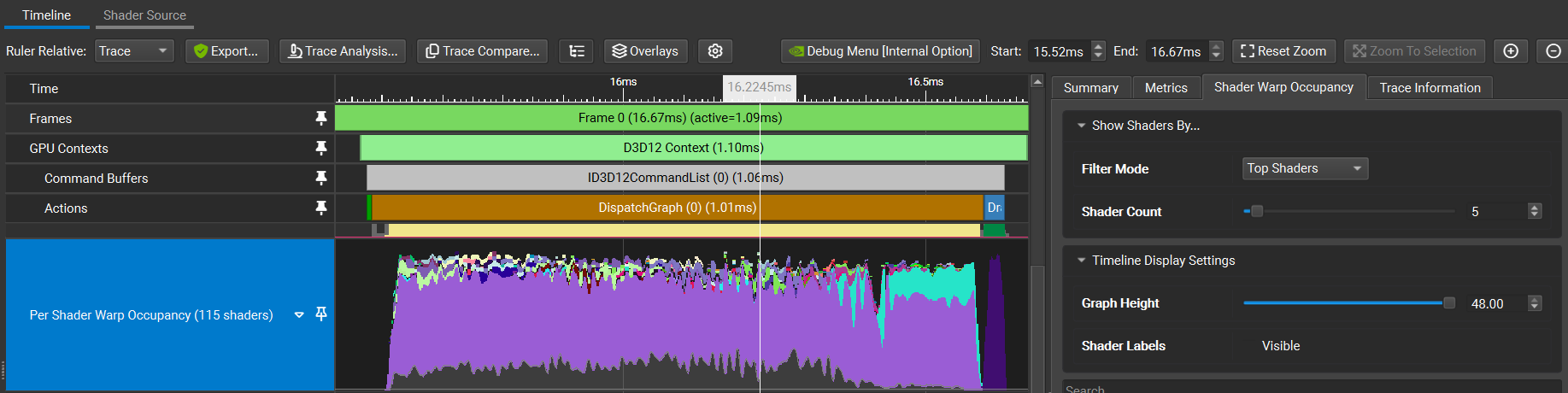The width and height of the screenshot is (1568, 393).
Task: Click the End time input field
Action: tap(1177, 51)
